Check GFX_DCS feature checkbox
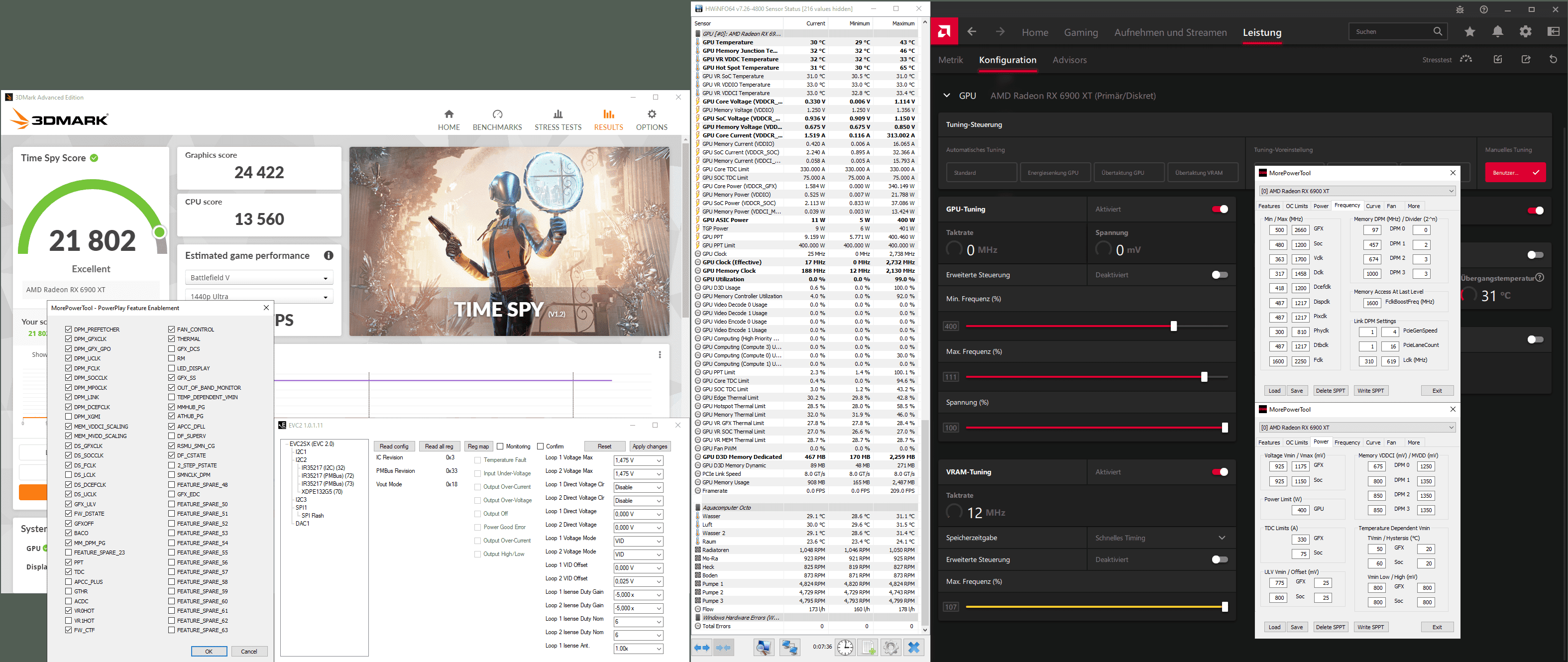 click(x=172, y=348)
